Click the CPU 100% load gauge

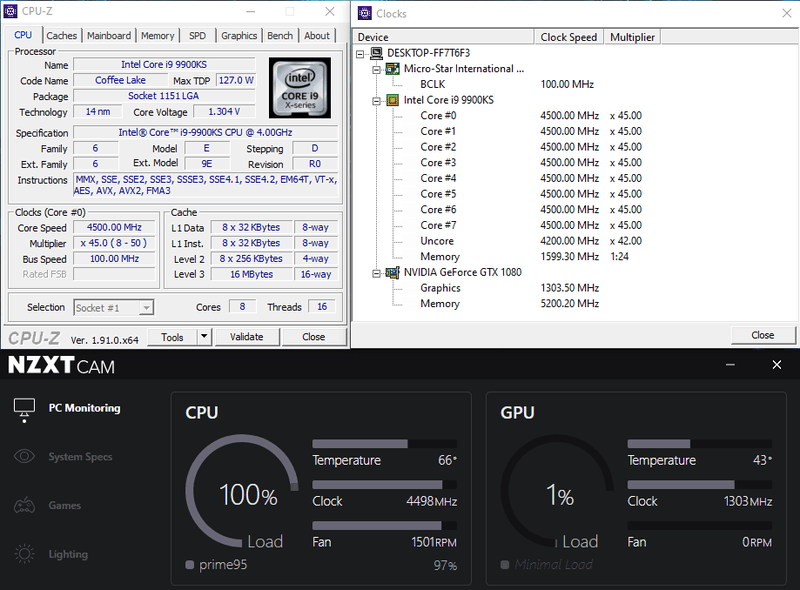tap(242, 491)
